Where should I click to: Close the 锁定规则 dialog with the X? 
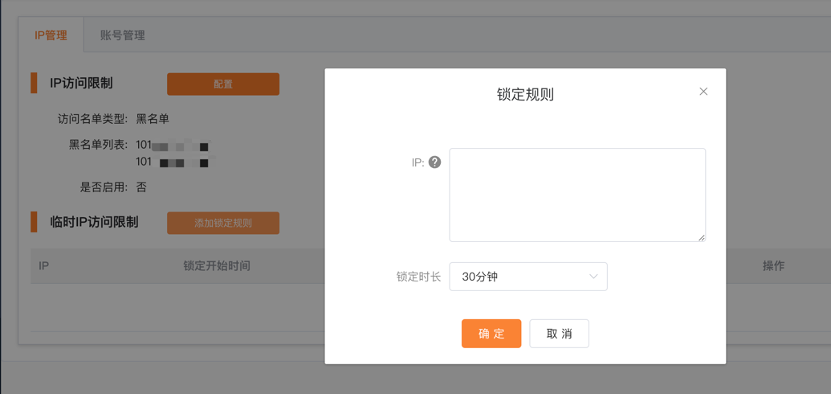[703, 91]
